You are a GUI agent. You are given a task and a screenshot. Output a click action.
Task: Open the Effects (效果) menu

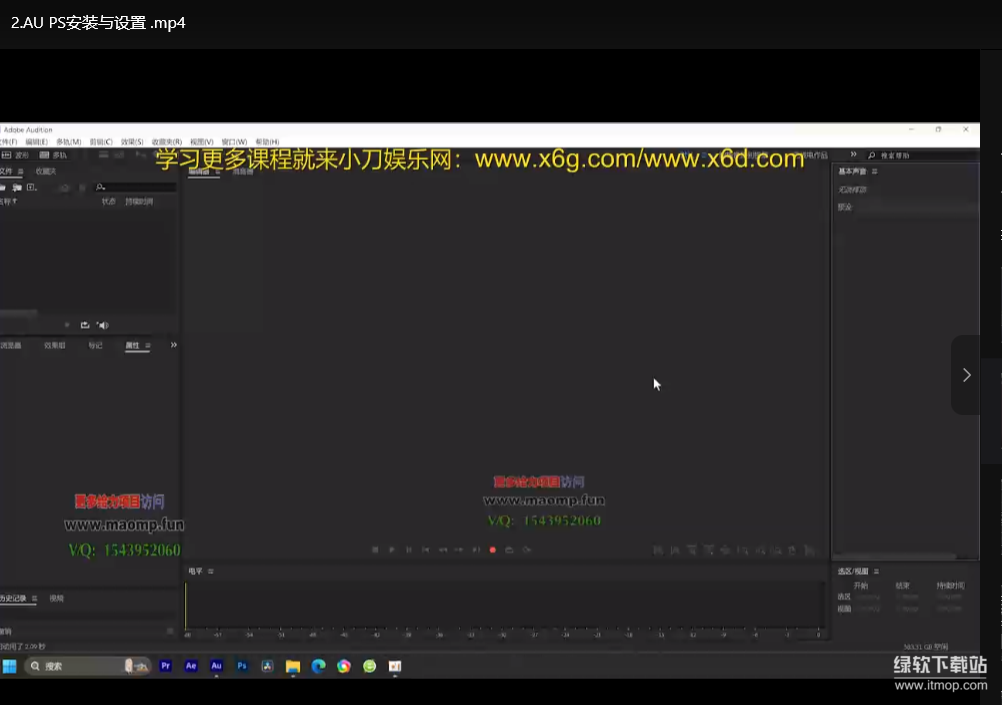coord(132,142)
